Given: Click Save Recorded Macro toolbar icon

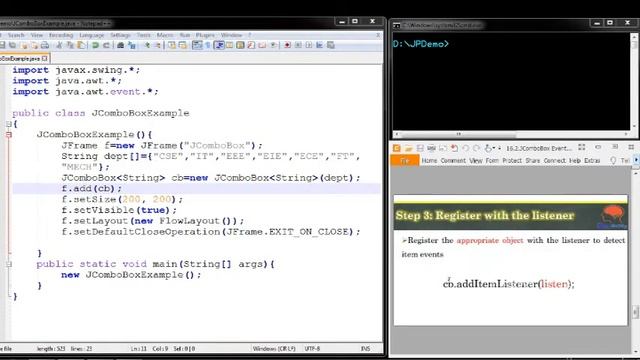Looking at the screenshot, I should 331,45.
